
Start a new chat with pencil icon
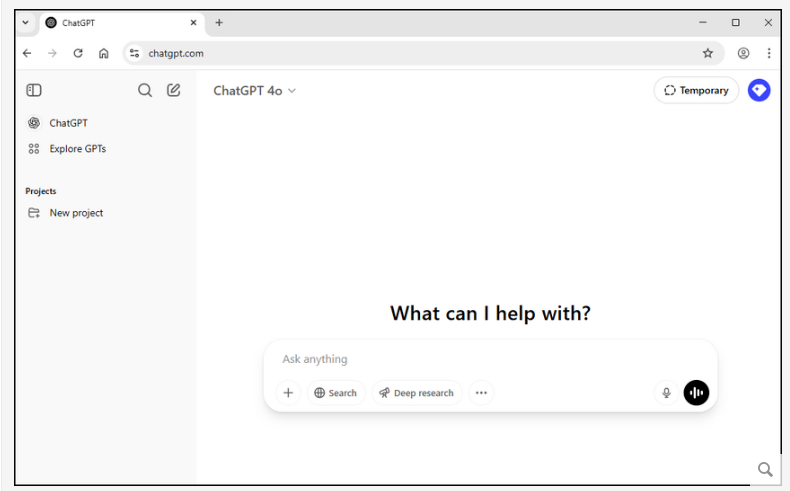pyautogui.click(x=174, y=90)
